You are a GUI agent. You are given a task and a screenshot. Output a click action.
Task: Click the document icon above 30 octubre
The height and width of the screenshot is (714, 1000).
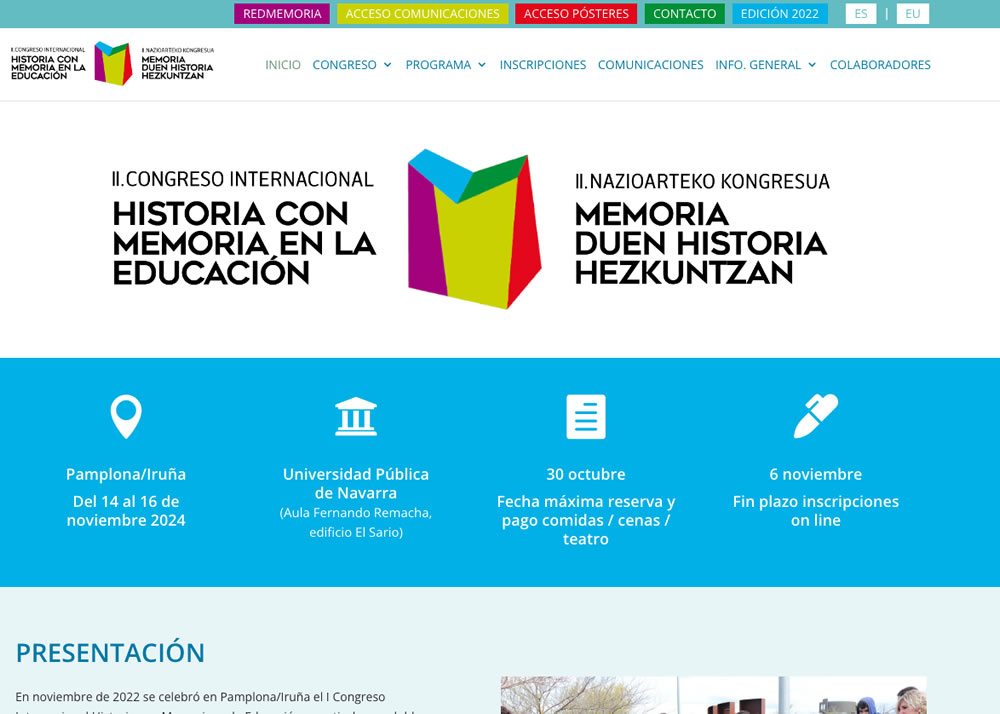pos(586,416)
